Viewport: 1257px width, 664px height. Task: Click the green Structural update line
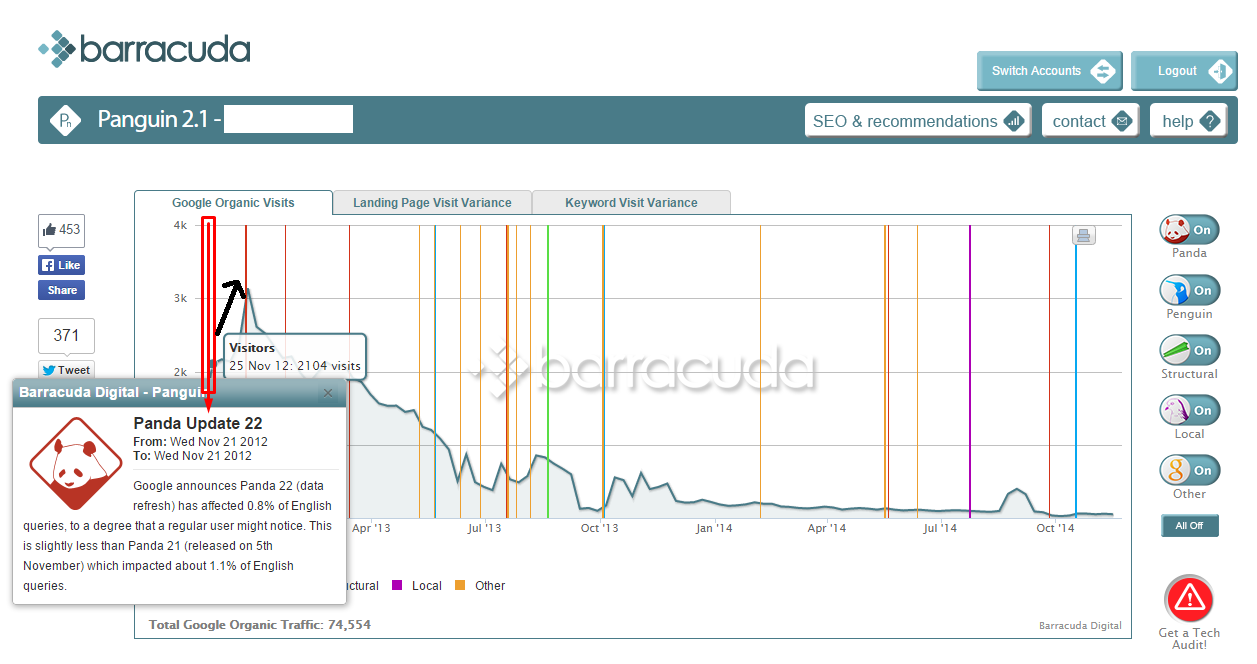548,371
